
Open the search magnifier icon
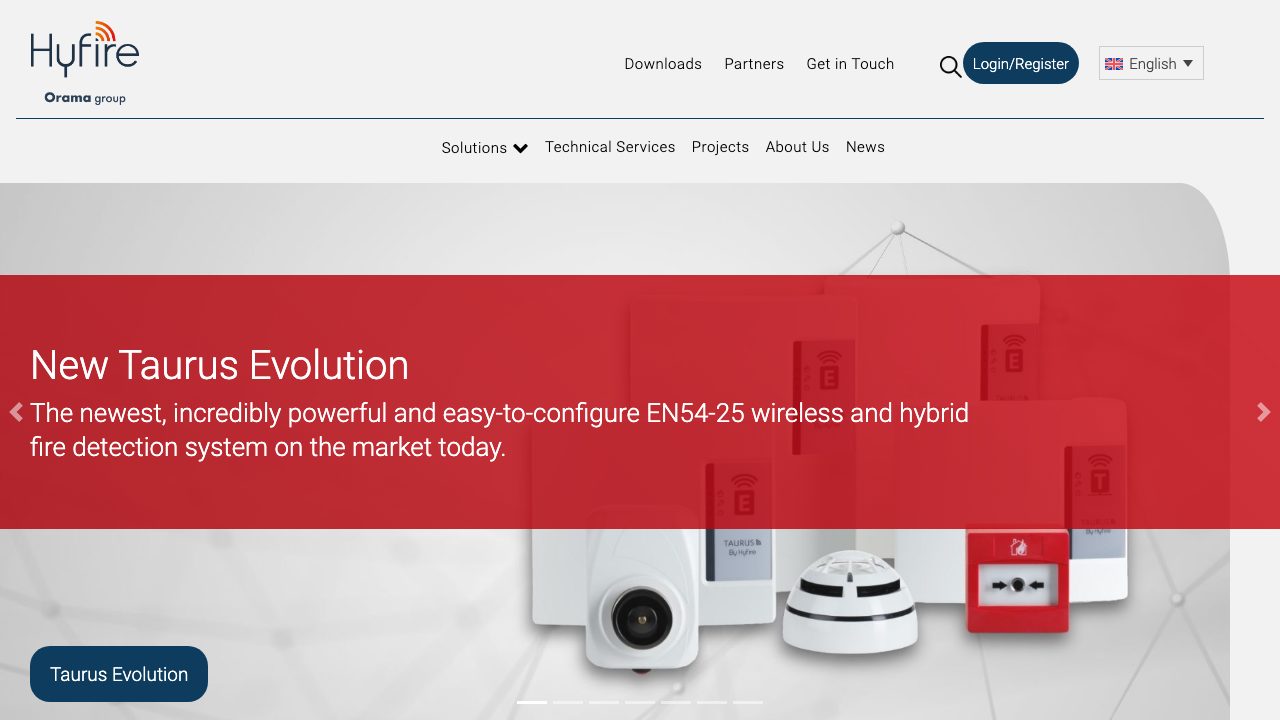point(950,67)
